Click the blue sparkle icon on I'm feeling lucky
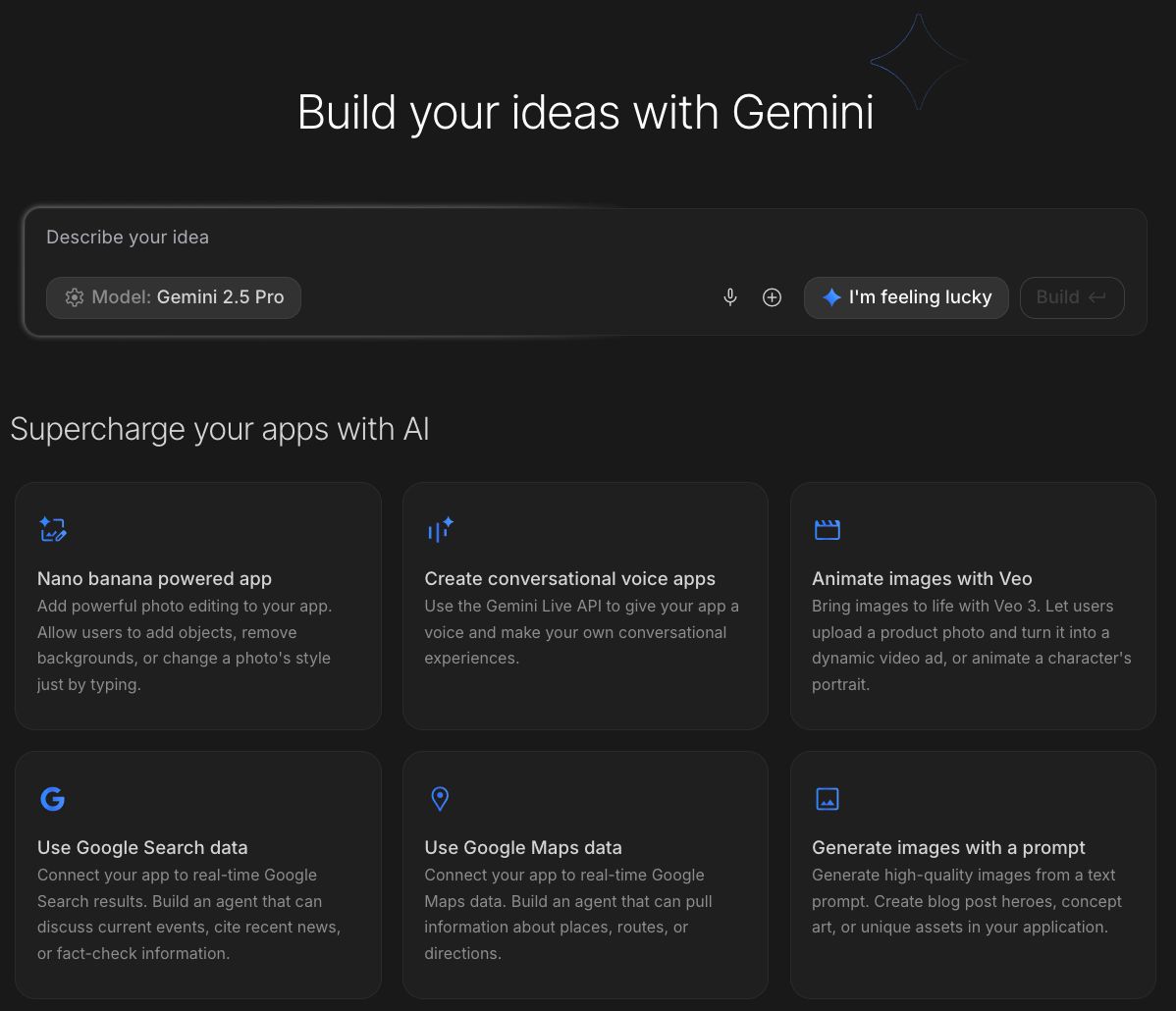This screenshot has width=1176, height=1011. pyautogui.click(x=831, y=297)
